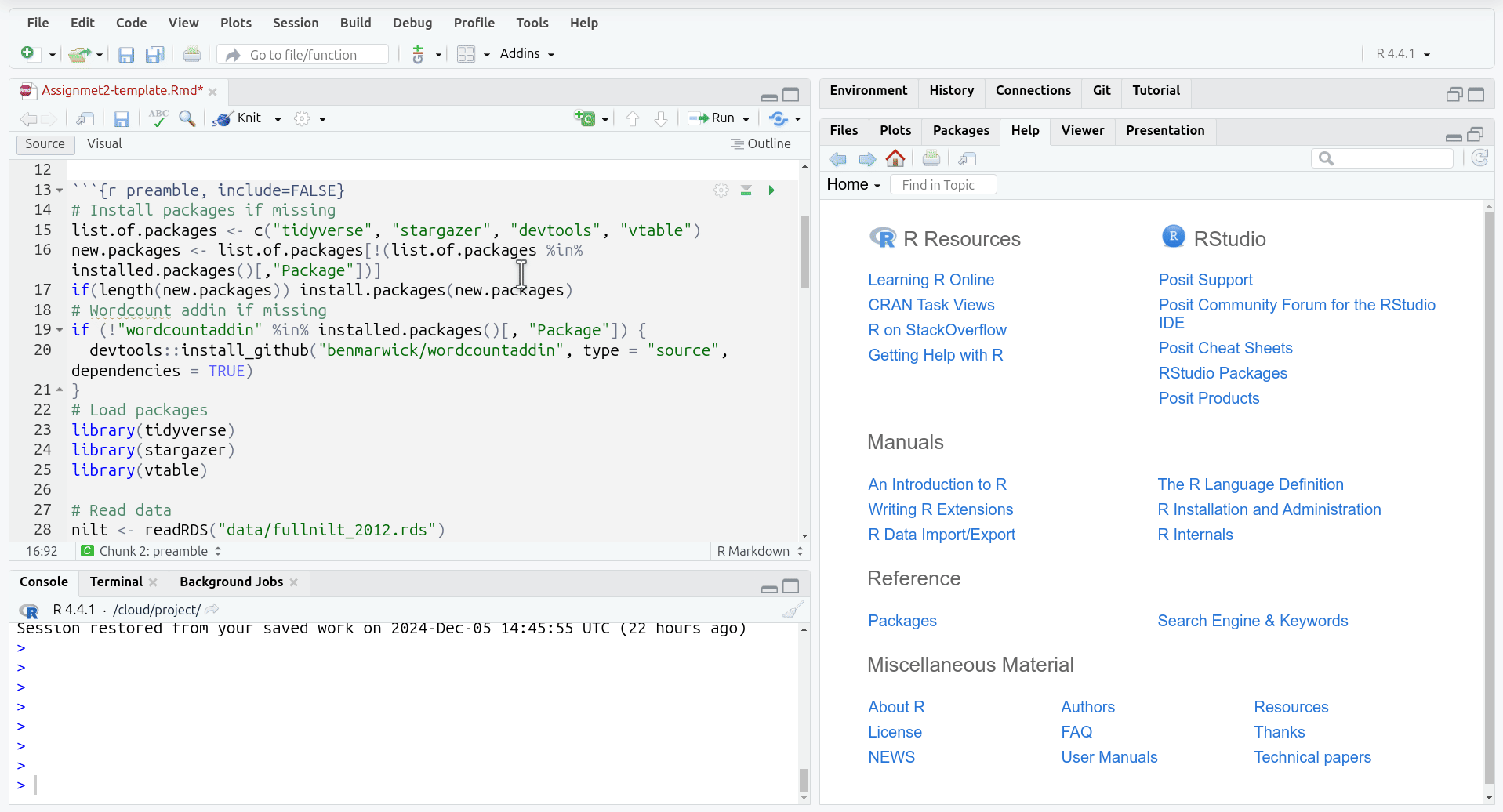Print the current file icon

click(x=191, y=54)
